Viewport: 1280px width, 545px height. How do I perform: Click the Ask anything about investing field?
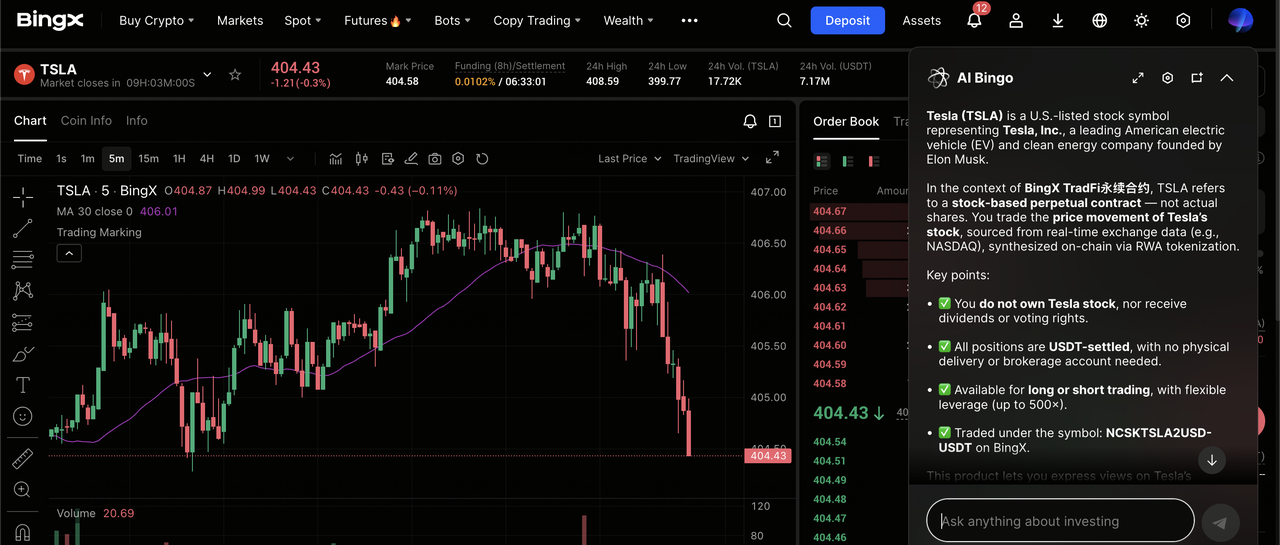pos(1060,521)
